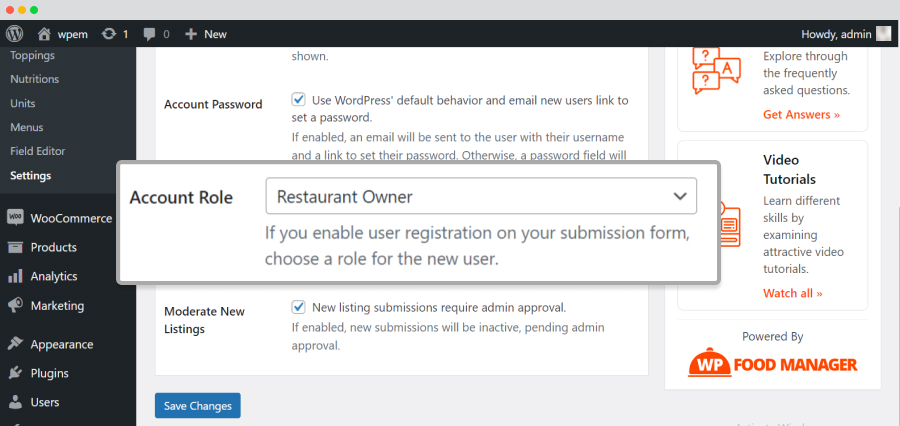
Task: Click the Powered By text
Action: click(x=772, y=337)
